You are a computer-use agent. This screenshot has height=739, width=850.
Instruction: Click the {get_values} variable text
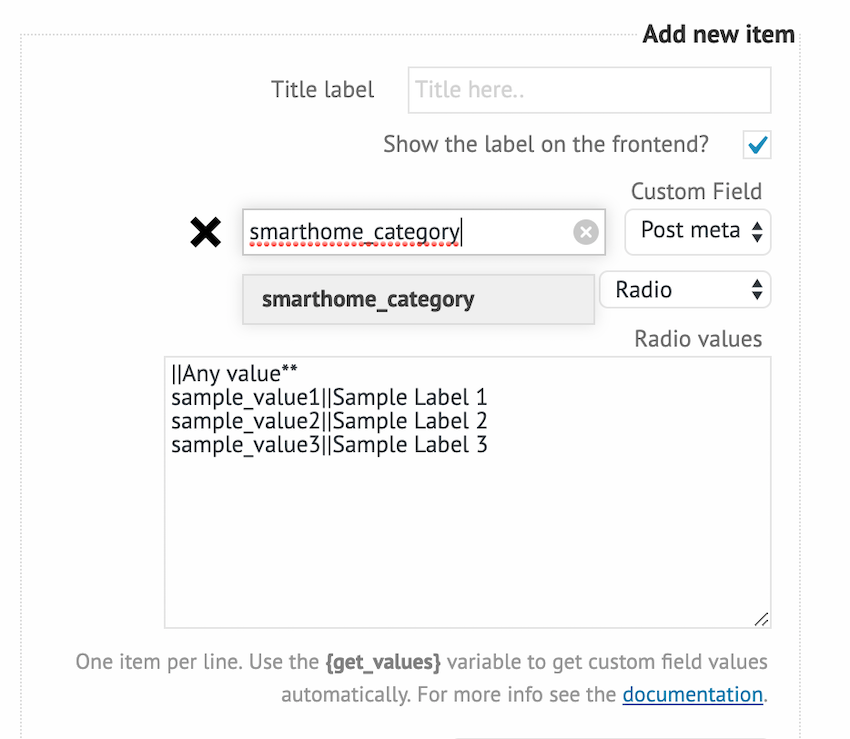[x=385, y=662]
